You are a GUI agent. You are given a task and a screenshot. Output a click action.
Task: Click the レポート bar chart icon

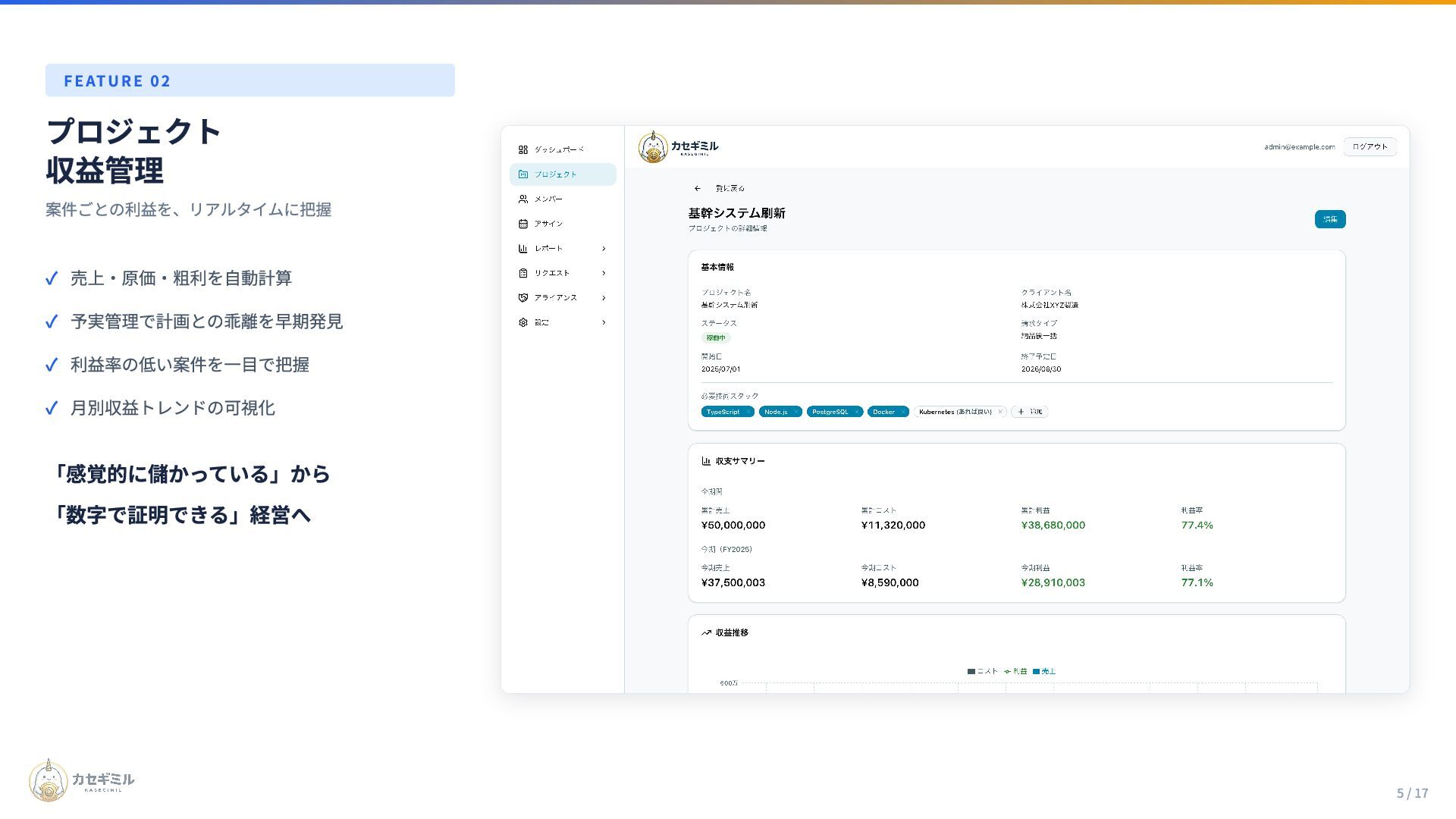point(522,249)
